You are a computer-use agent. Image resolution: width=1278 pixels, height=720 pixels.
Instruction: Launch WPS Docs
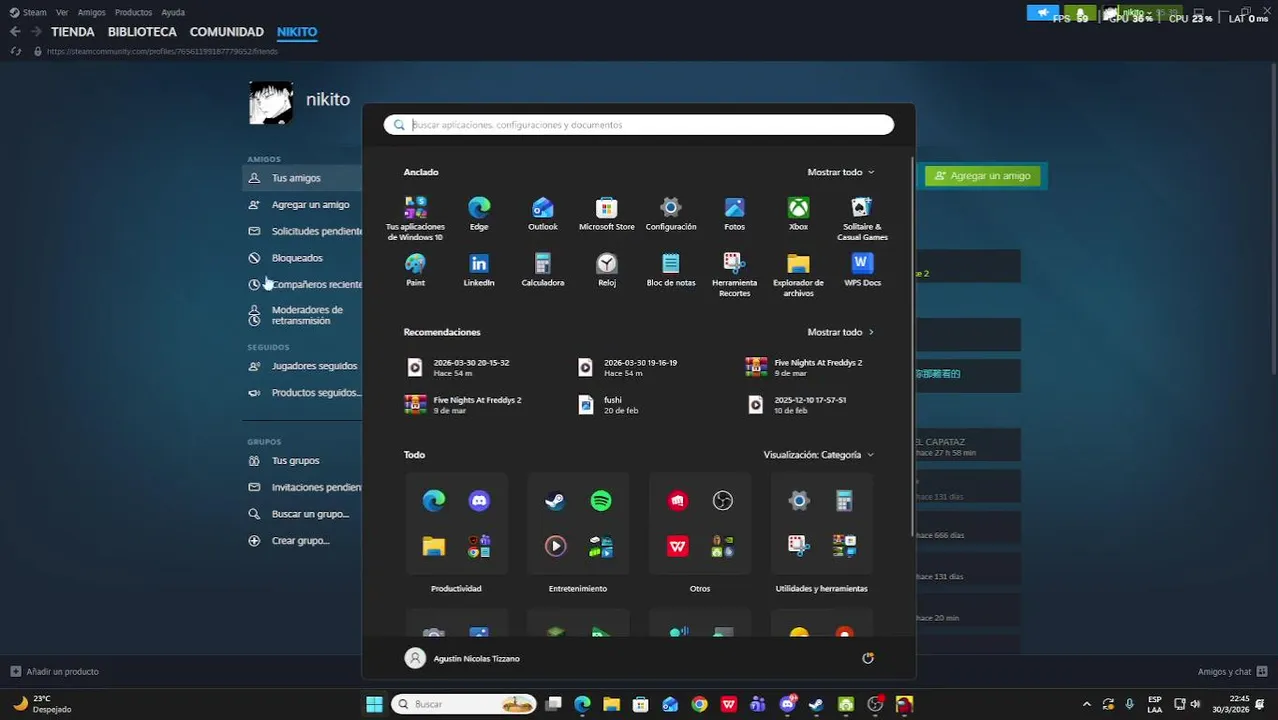(862, 270)
